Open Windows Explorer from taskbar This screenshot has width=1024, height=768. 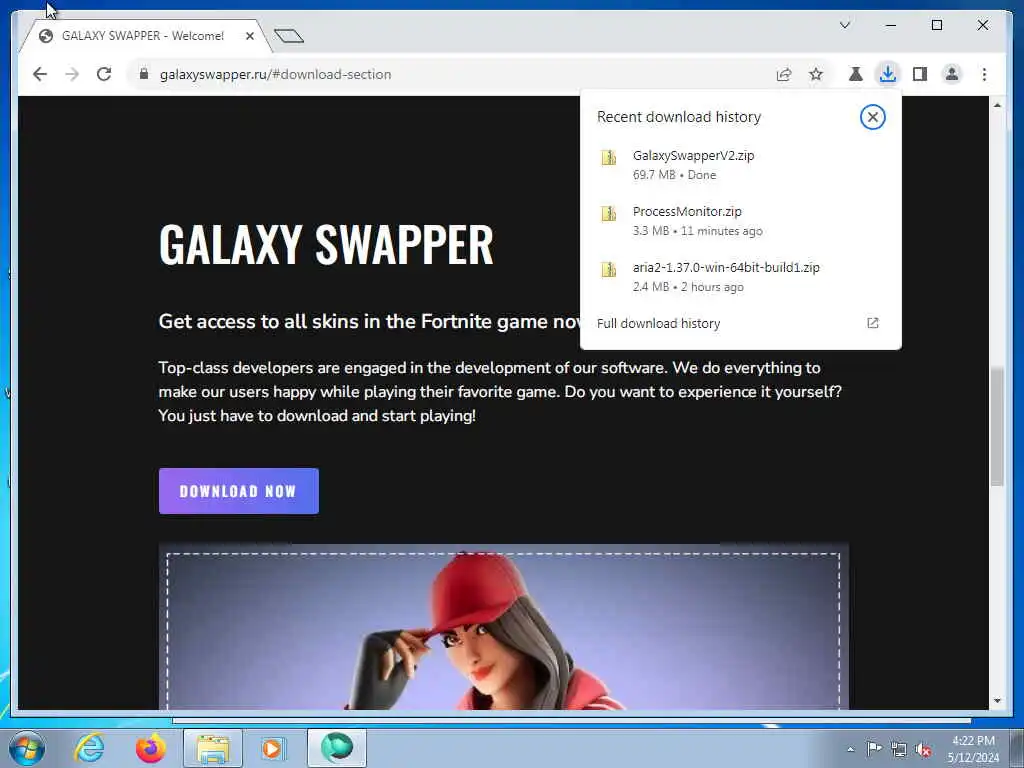pos(212,748)
